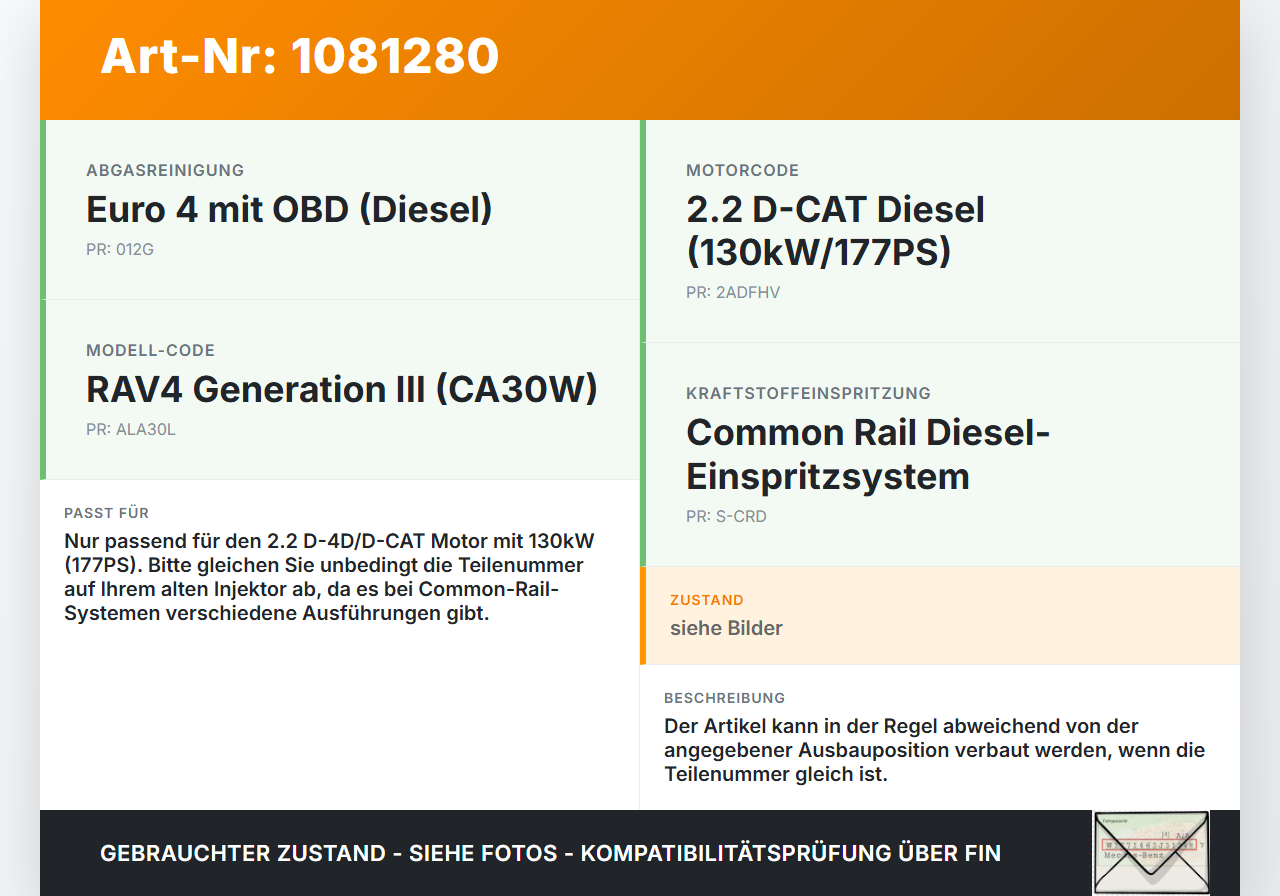This screenshot has width=1280, height=896.
Task: Click the "PR: S-CRD" code
Action: pos(726,517)
